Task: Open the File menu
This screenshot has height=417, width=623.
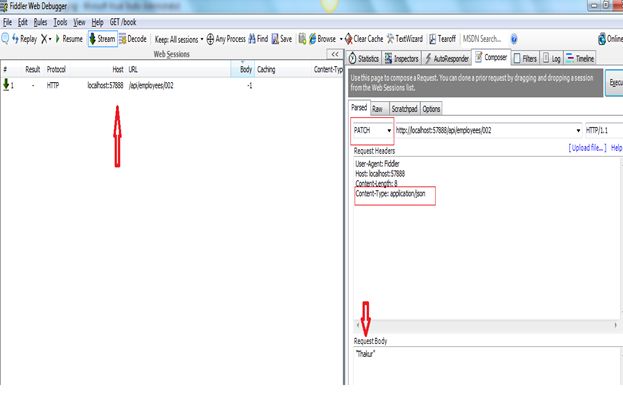Action: pos(7,22)
